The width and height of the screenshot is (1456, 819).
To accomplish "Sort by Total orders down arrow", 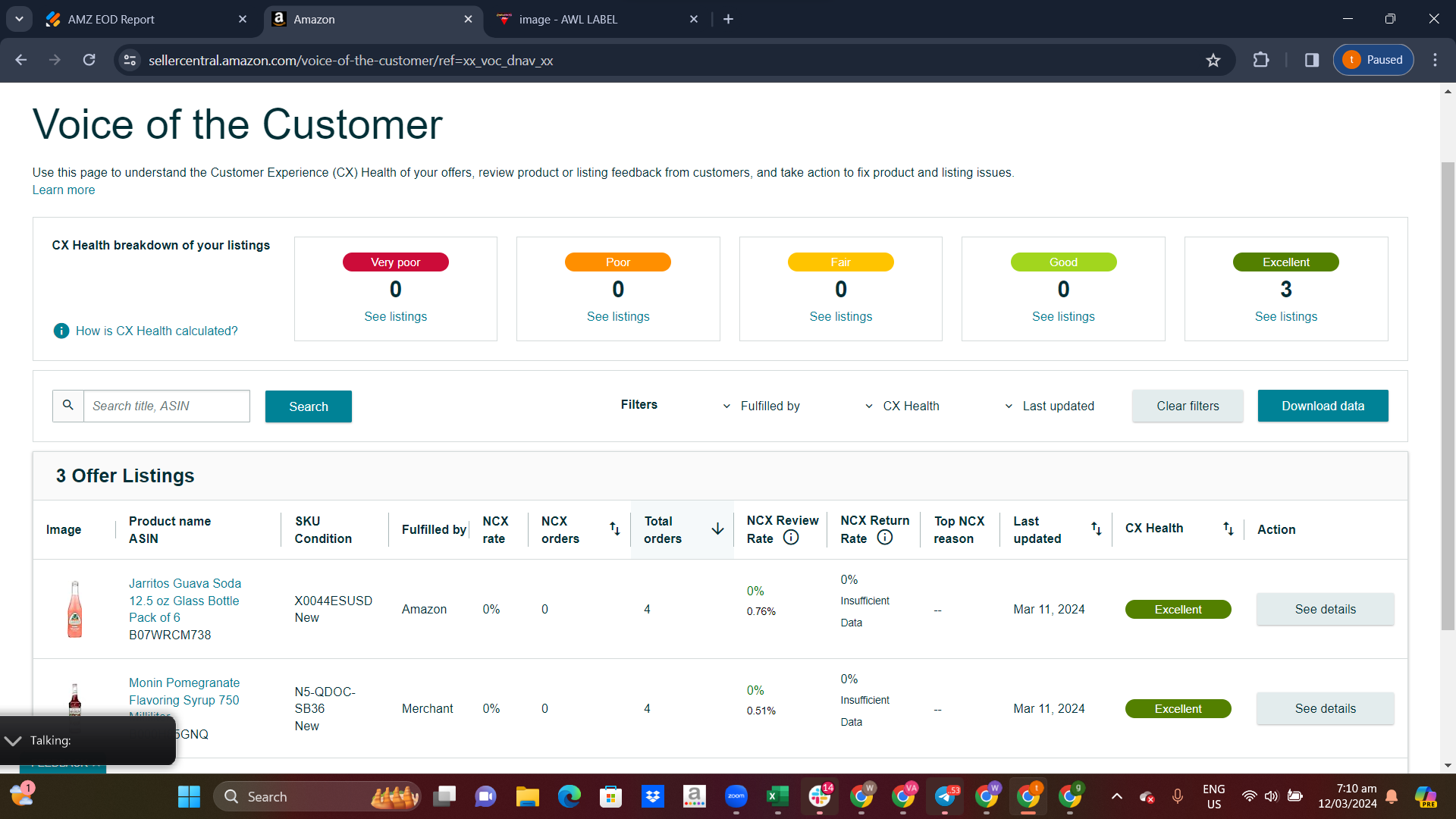I will [717, 529].
